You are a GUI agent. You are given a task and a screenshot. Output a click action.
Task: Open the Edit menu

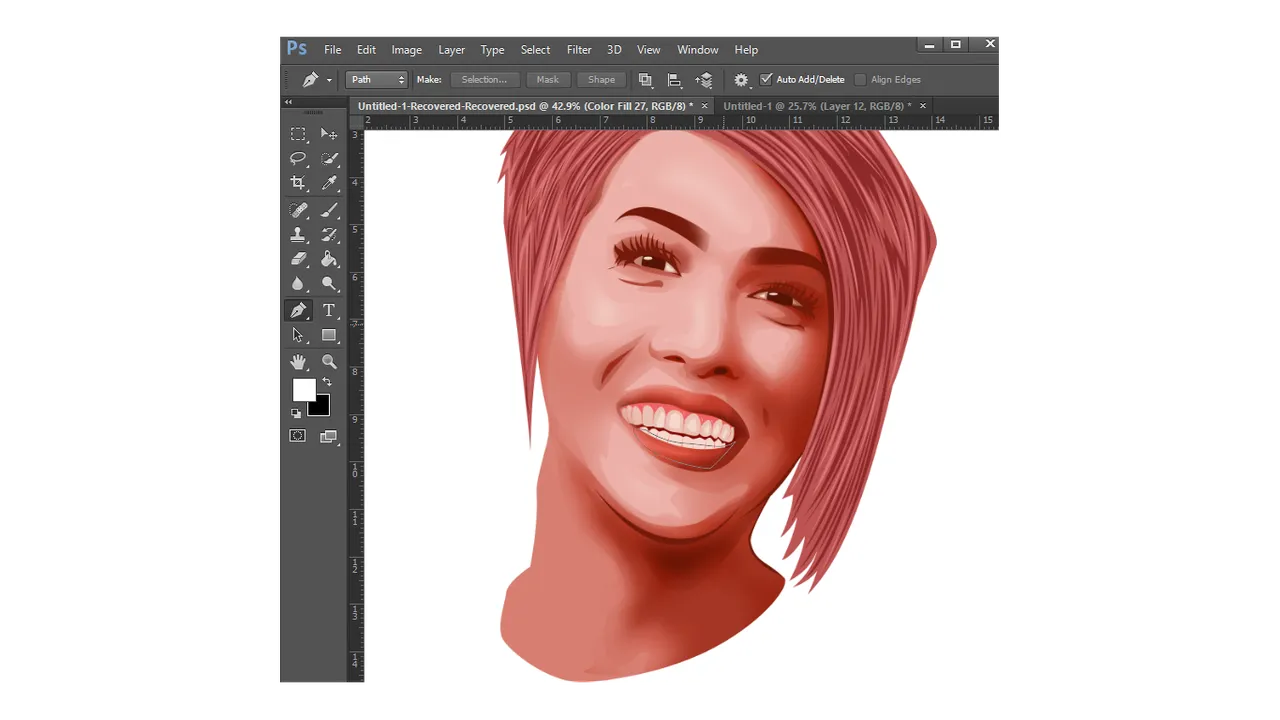(367, 50)
